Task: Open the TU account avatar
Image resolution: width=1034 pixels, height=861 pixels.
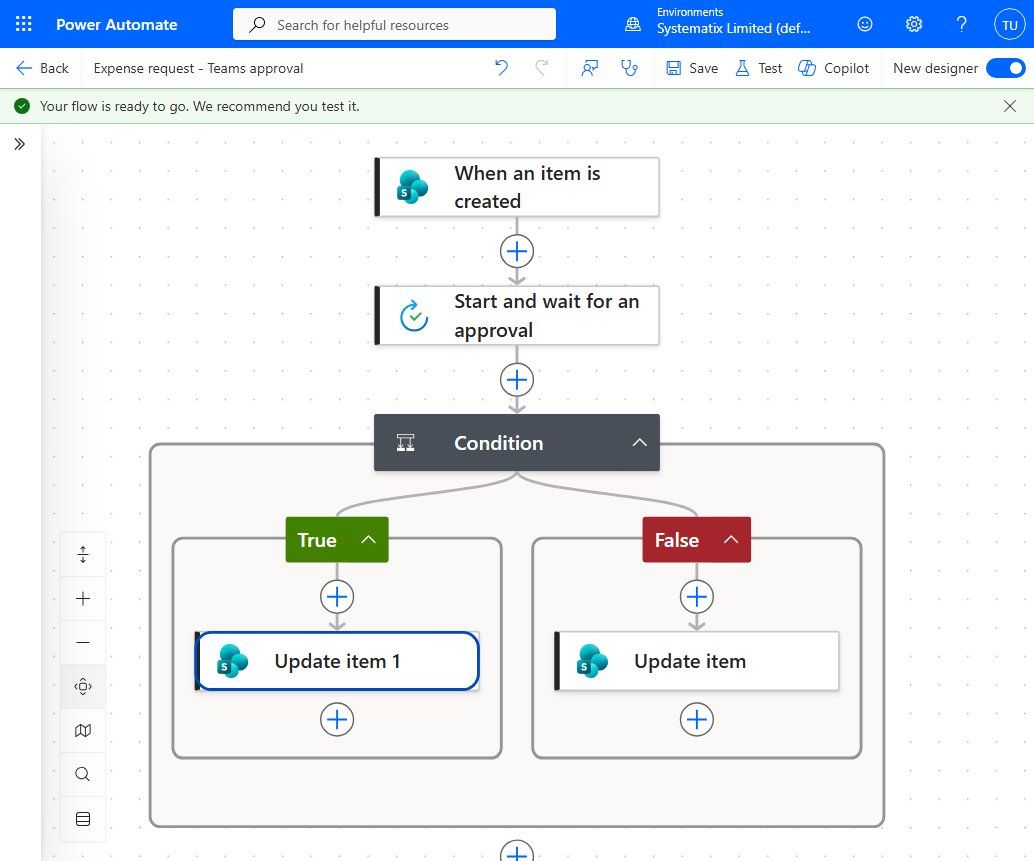Action: [1010, 25]
